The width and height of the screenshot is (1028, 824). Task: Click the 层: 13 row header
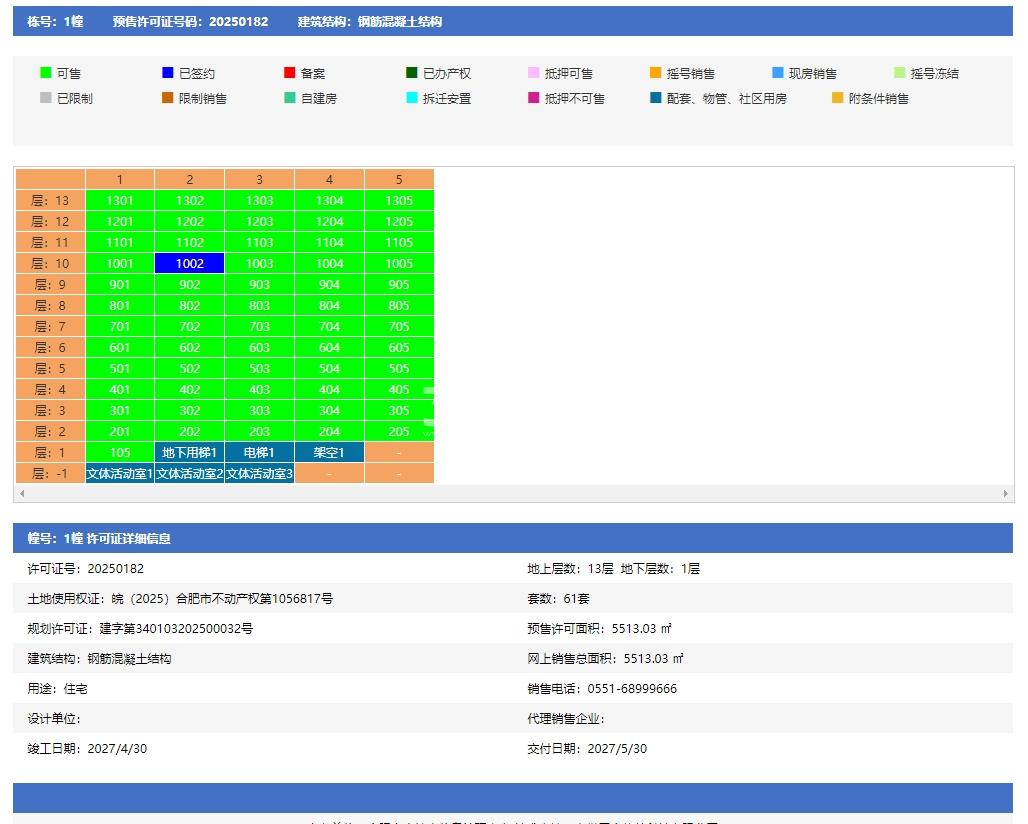[50, 201]
